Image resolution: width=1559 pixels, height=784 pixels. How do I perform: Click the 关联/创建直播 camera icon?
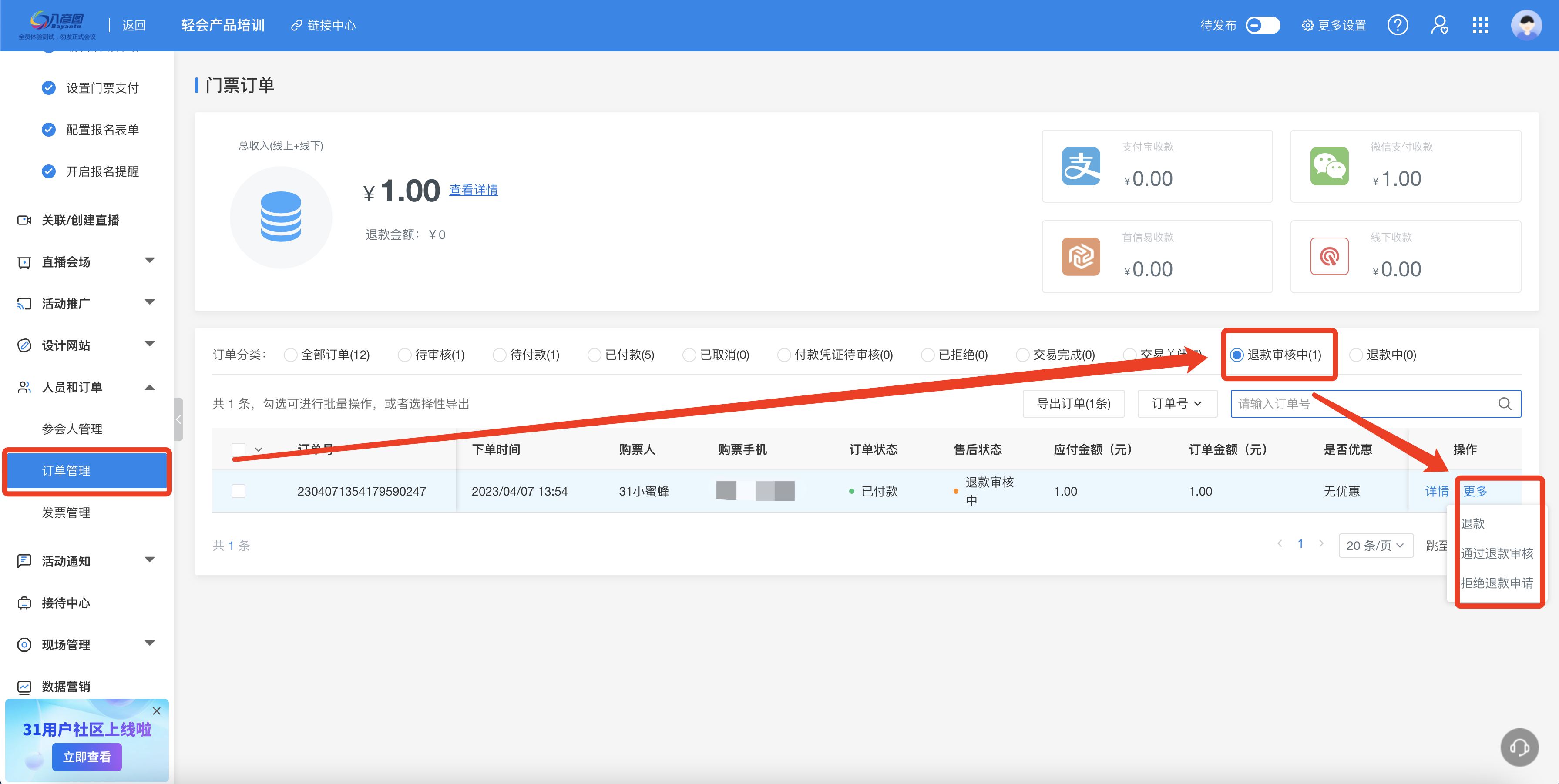coord(24,220)
